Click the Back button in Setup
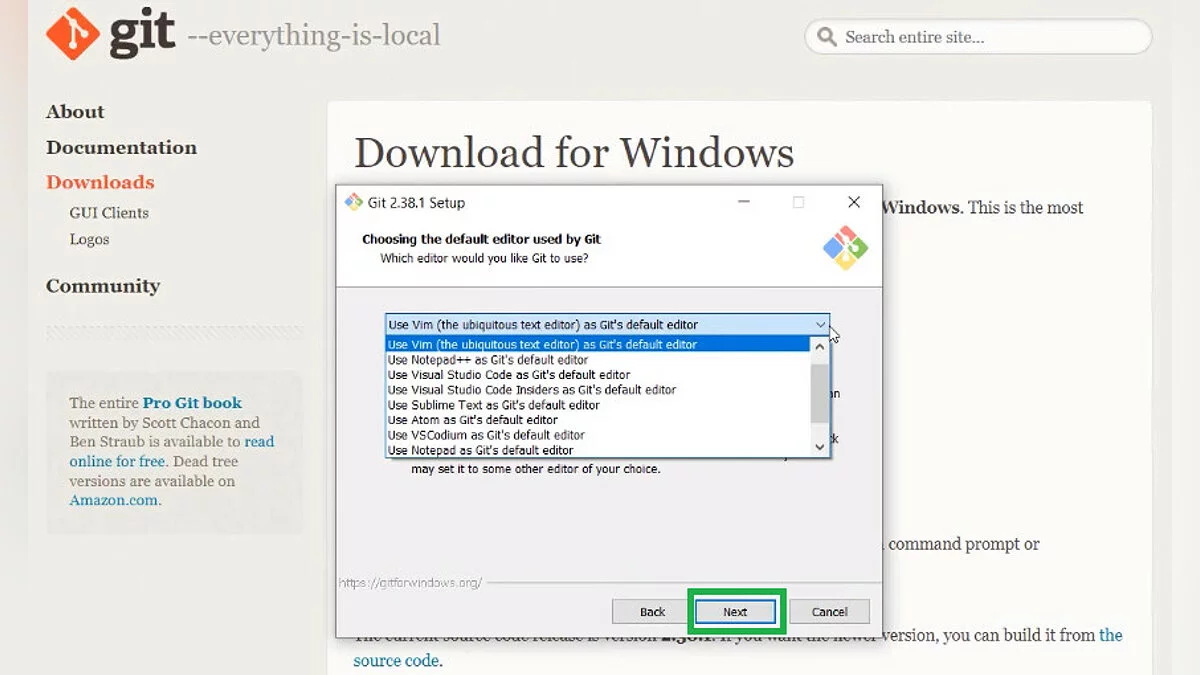 652,612
